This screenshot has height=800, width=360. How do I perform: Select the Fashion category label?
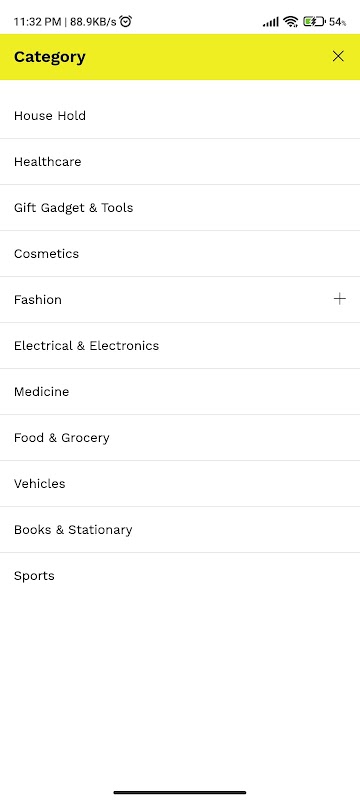pos(38,299)
